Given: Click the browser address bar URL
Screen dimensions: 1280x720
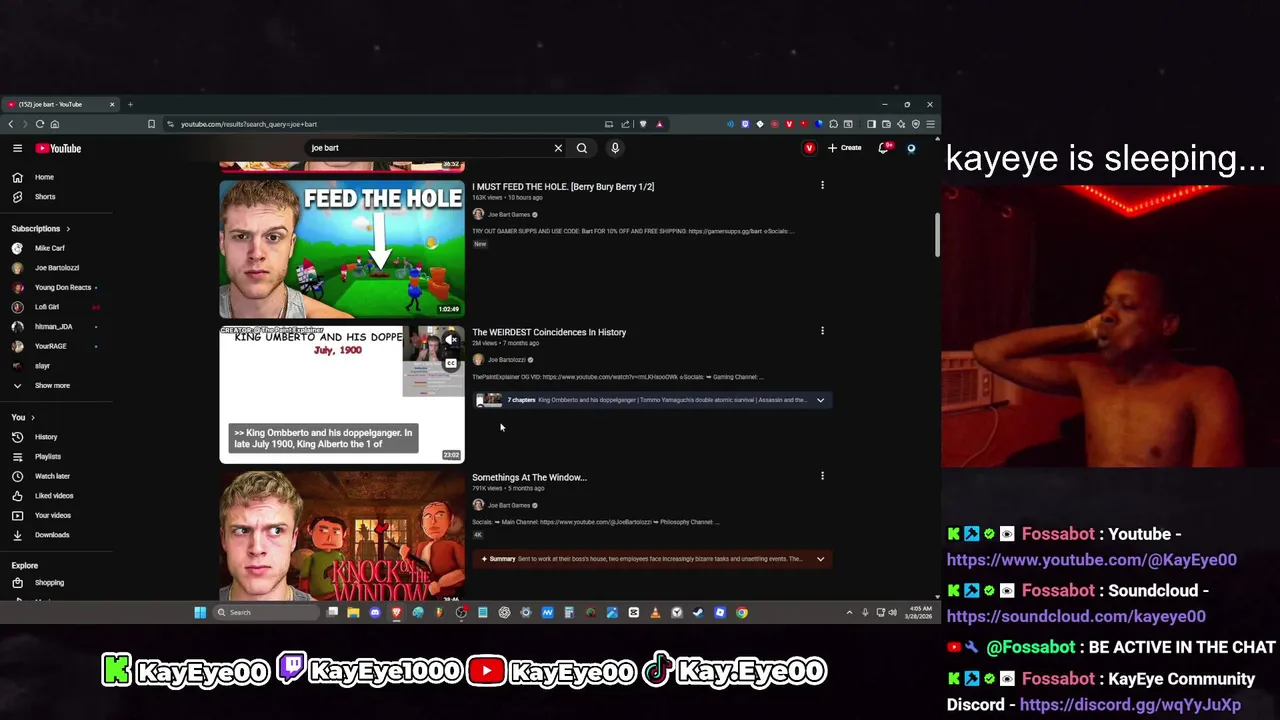Looking at the screenshot, I should [x=249, y=124].
